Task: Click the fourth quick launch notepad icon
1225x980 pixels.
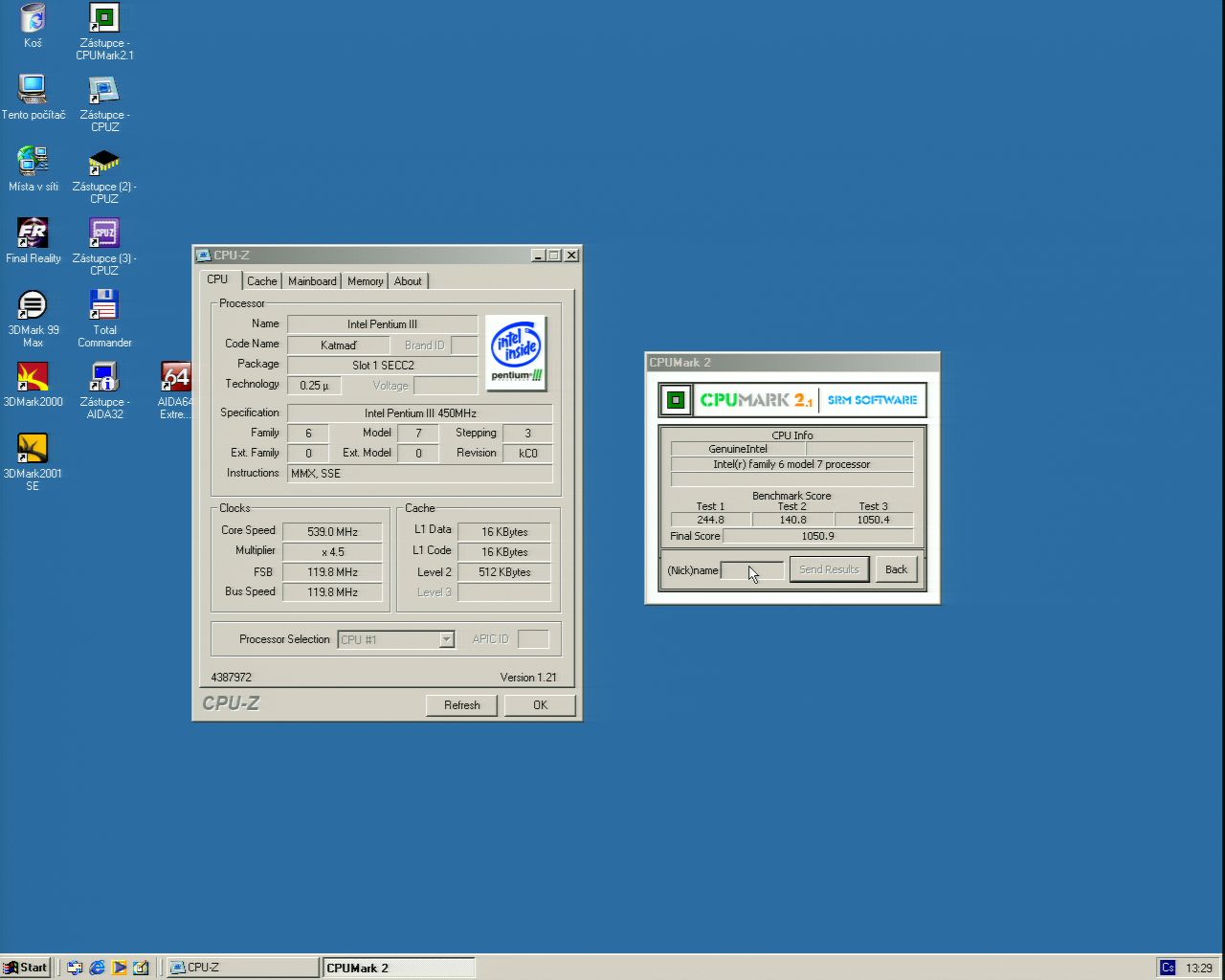Action: pyautogui.click(x=141, y=968)
